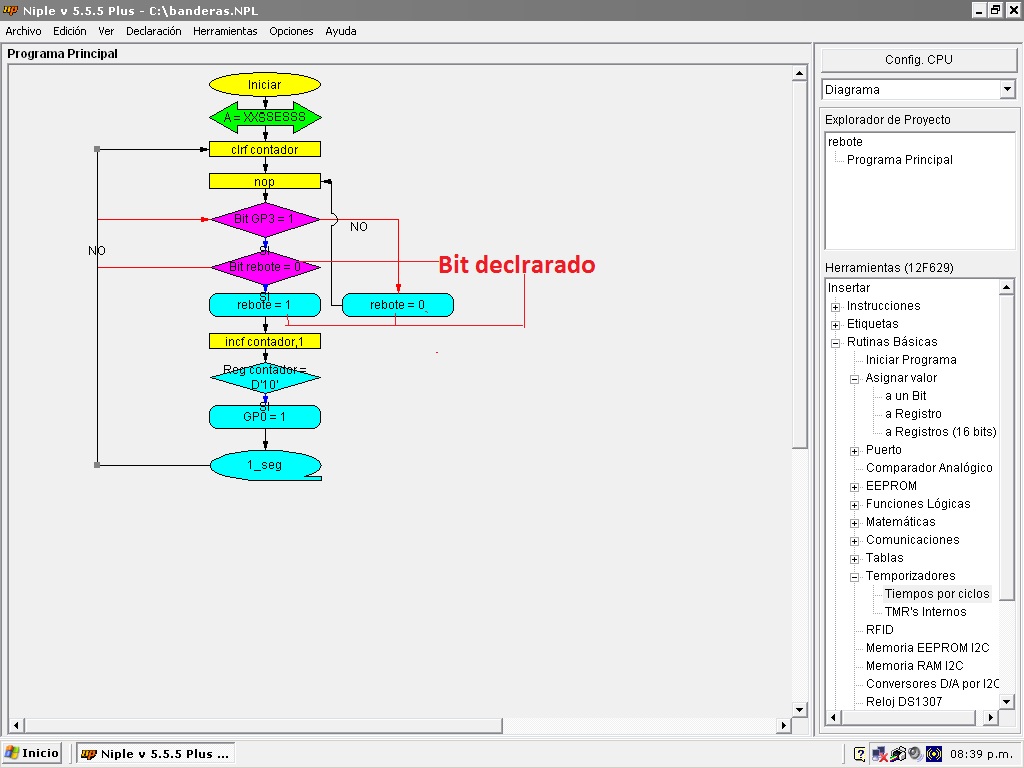The image size is (1024, 768).
Task: Select 'a Registro' tree item
Action: pos(913,414)
